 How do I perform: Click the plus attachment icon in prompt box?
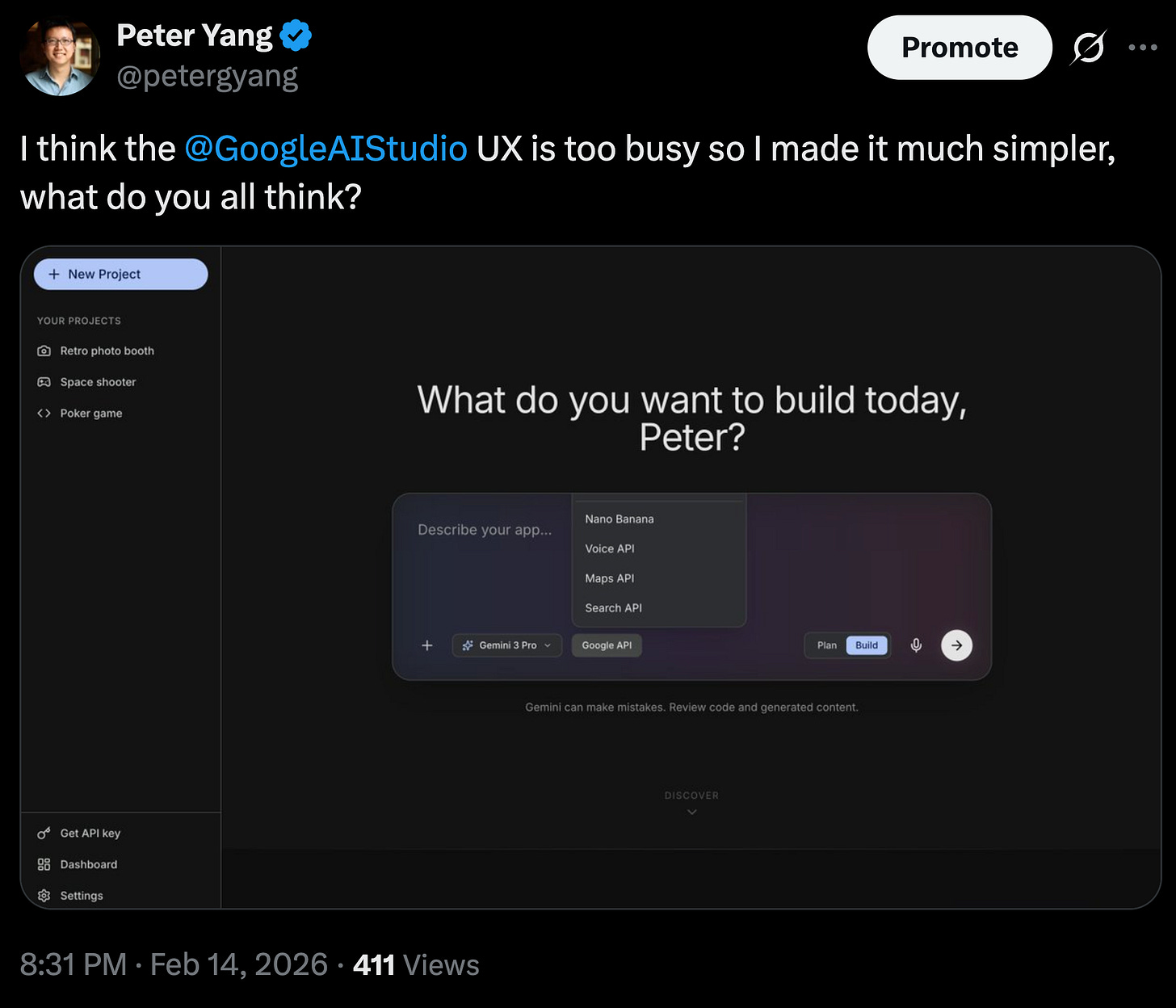[x=427, y=645]
